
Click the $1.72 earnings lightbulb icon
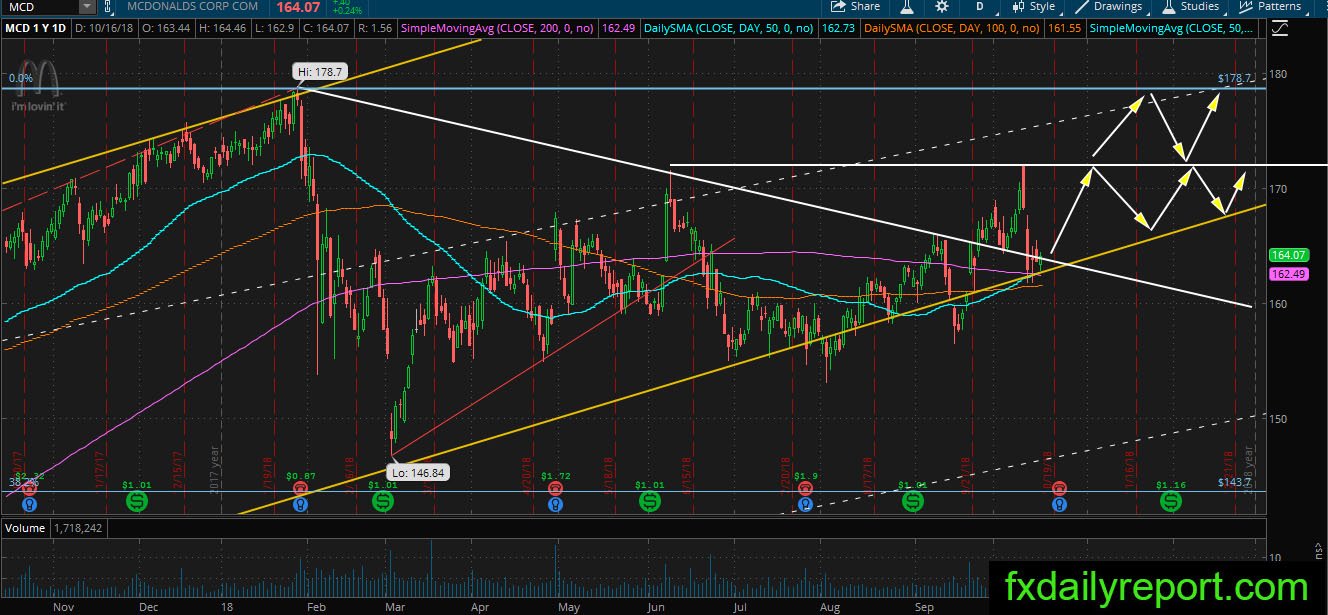point(554,505)
